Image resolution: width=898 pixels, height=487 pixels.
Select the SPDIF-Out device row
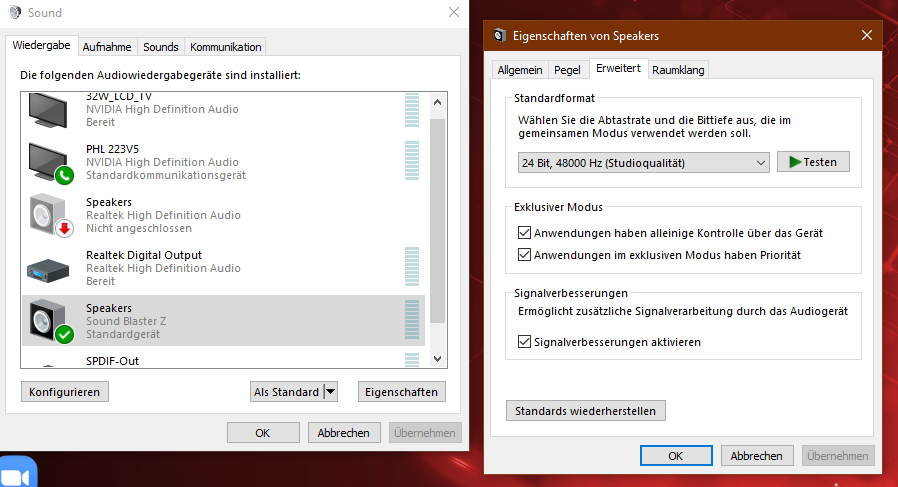[x=223, y=359]
